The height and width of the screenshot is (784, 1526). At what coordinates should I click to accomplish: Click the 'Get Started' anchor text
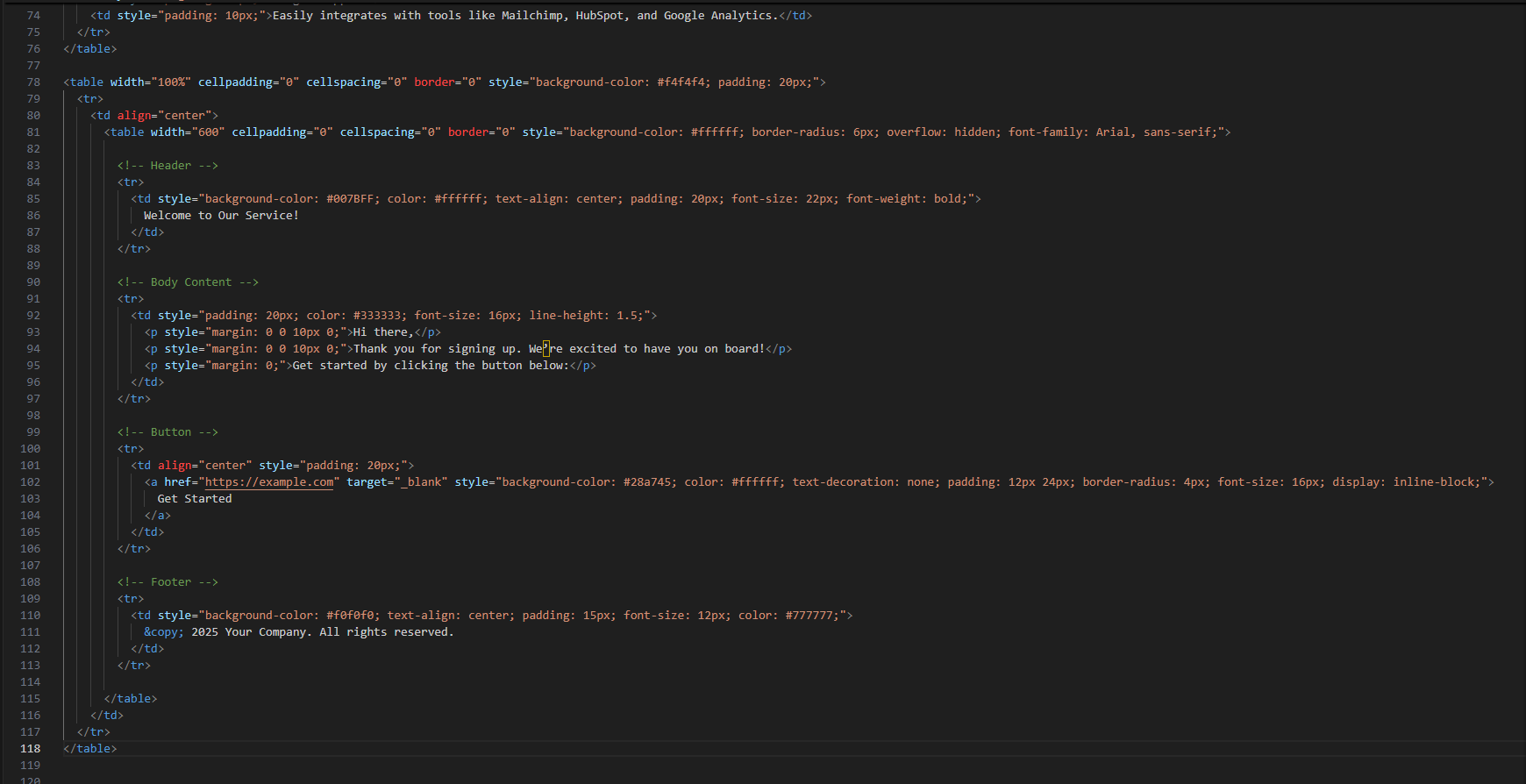195,499
